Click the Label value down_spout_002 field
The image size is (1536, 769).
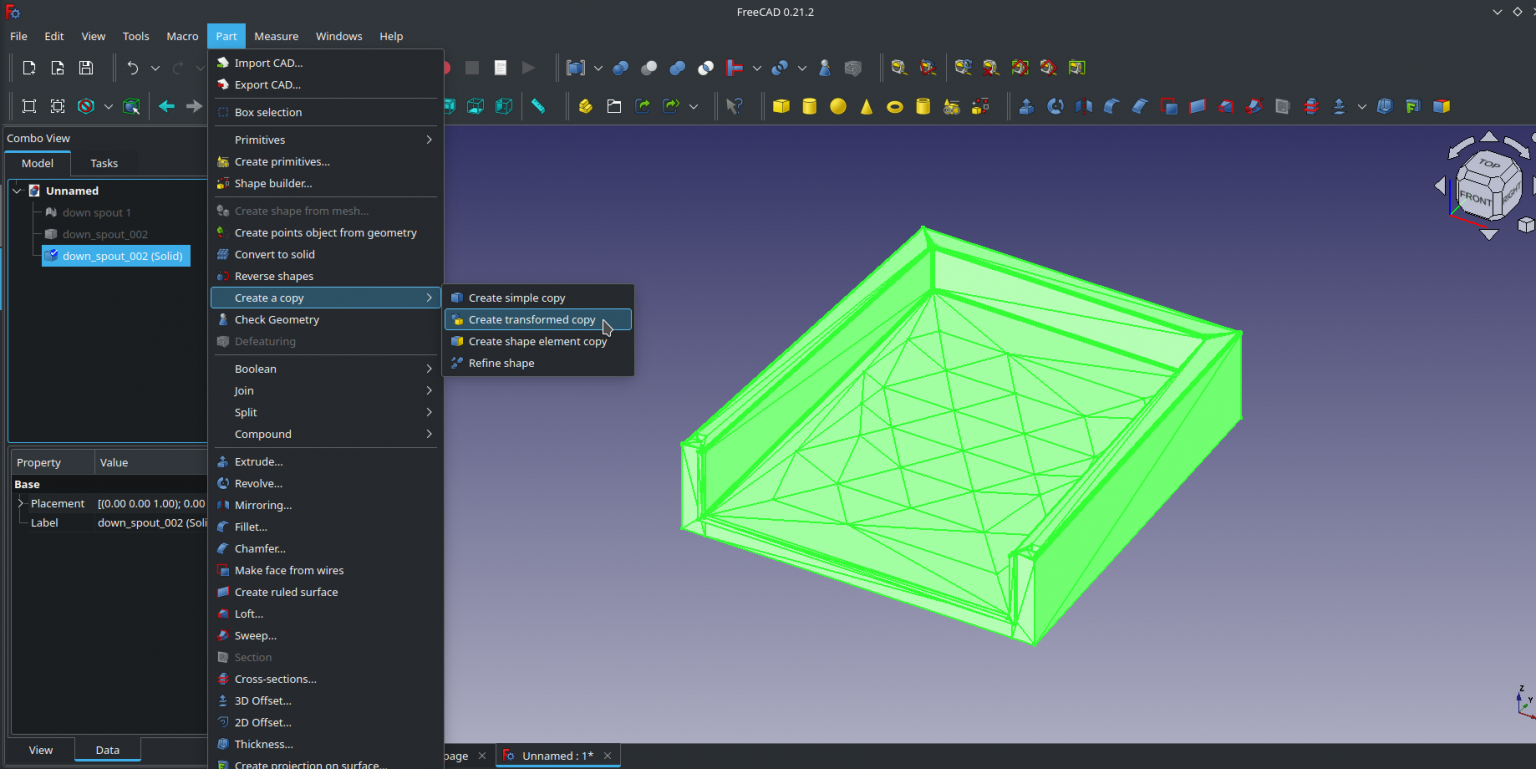coord(151,523)
